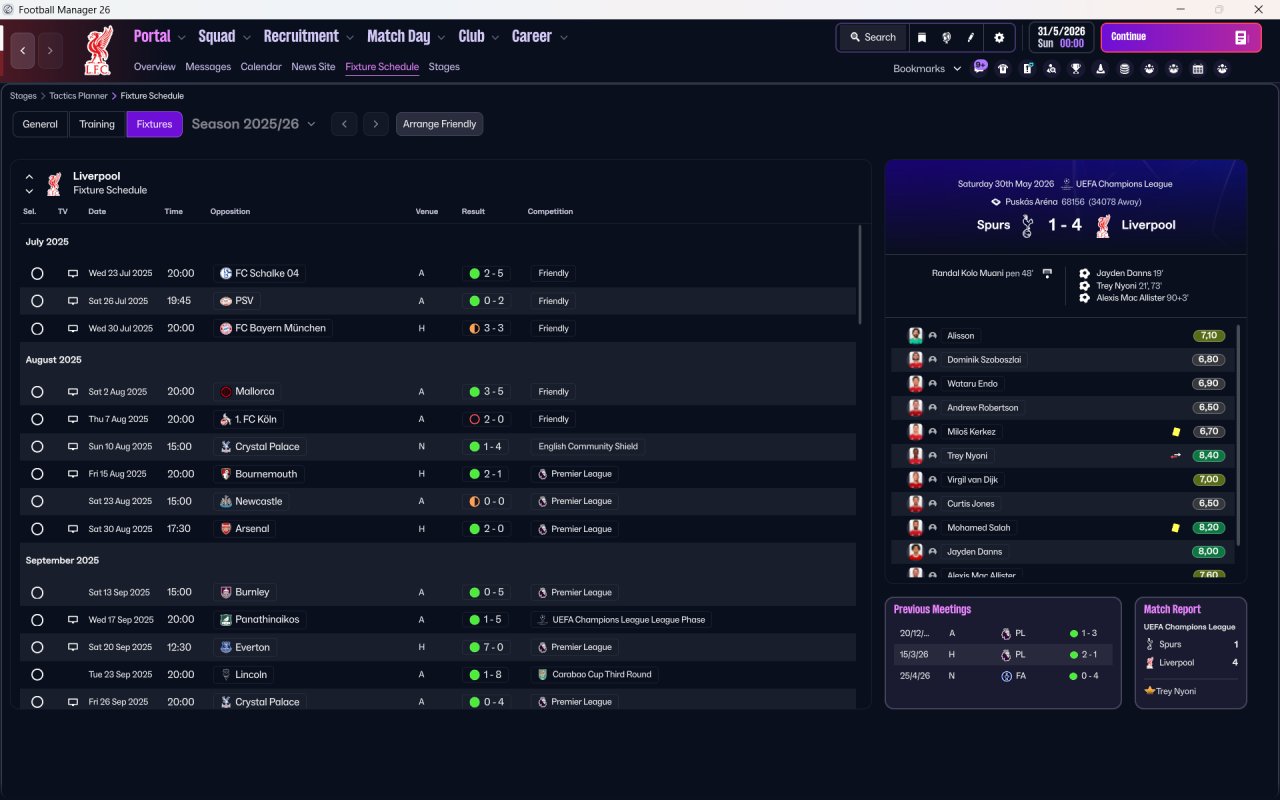
Task: Click the up chevron beside Liverpool Fixture Schedule
Action: point(29,177)
